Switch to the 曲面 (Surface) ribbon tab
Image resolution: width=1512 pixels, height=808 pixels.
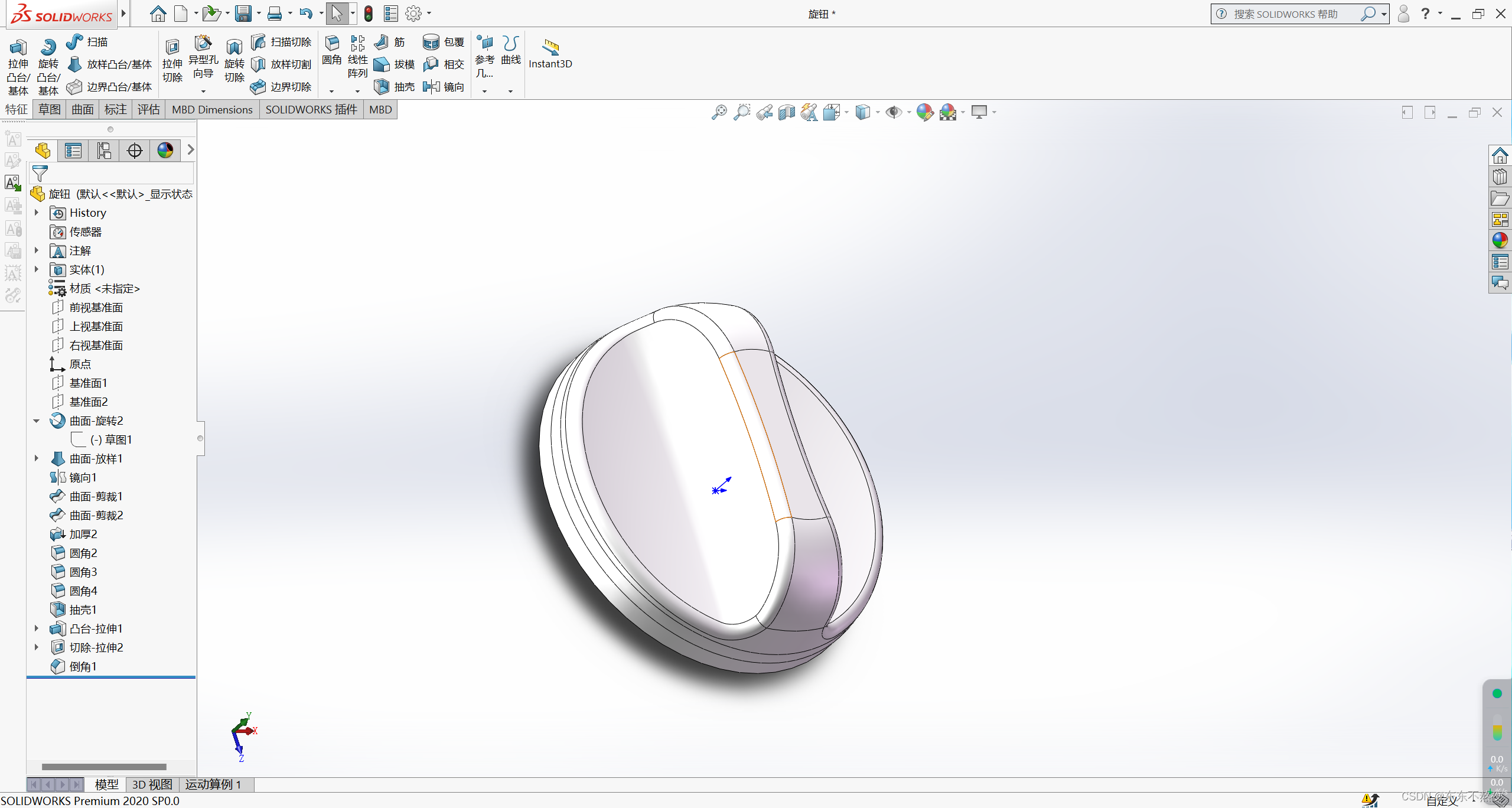tap(83, 109)
